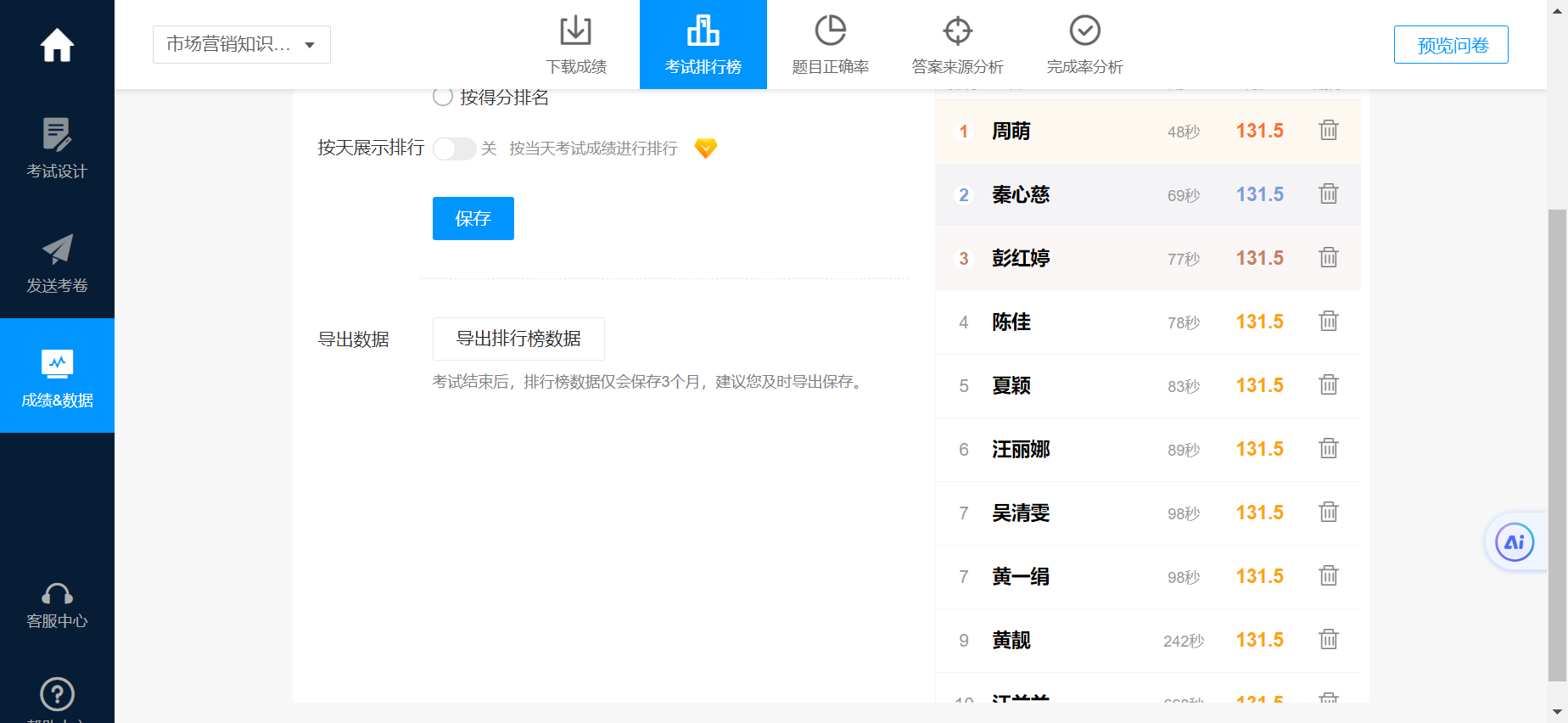The image size is (1568, 723).
Task: Delete 周萌's ranking entry with trash icon
Action: point(1328,131)
